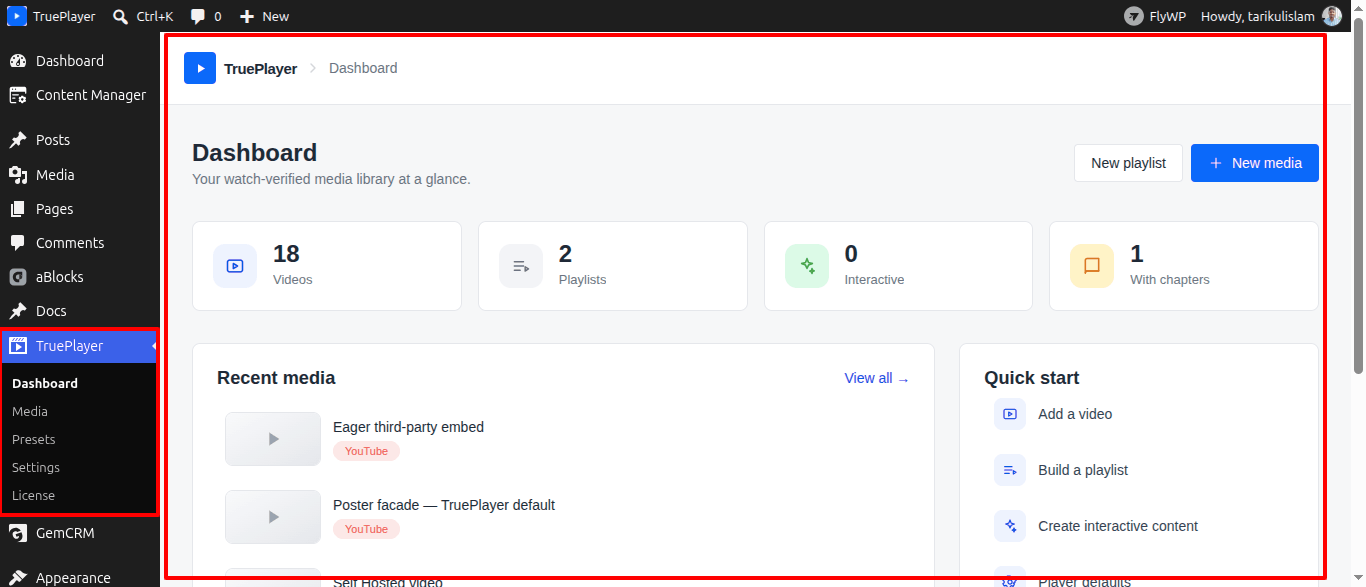
Task: Follow the View all link
Action: pos(877,378)
